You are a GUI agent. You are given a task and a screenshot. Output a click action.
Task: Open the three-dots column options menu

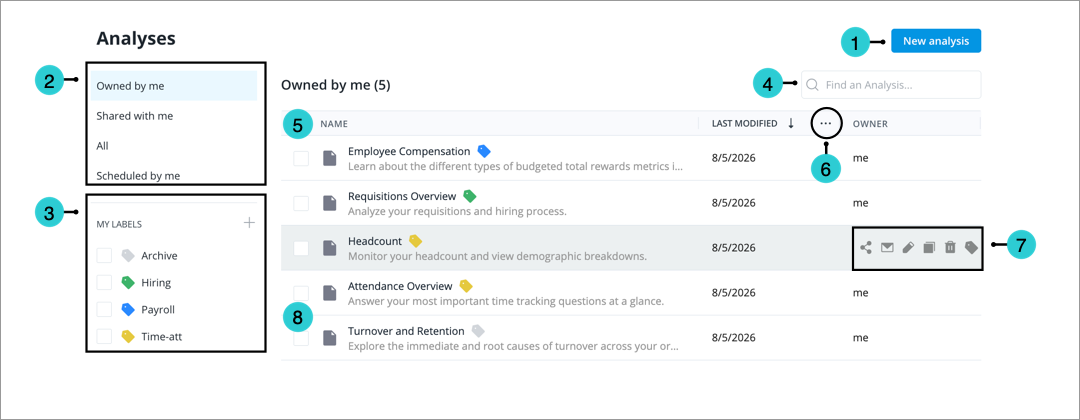827,124
